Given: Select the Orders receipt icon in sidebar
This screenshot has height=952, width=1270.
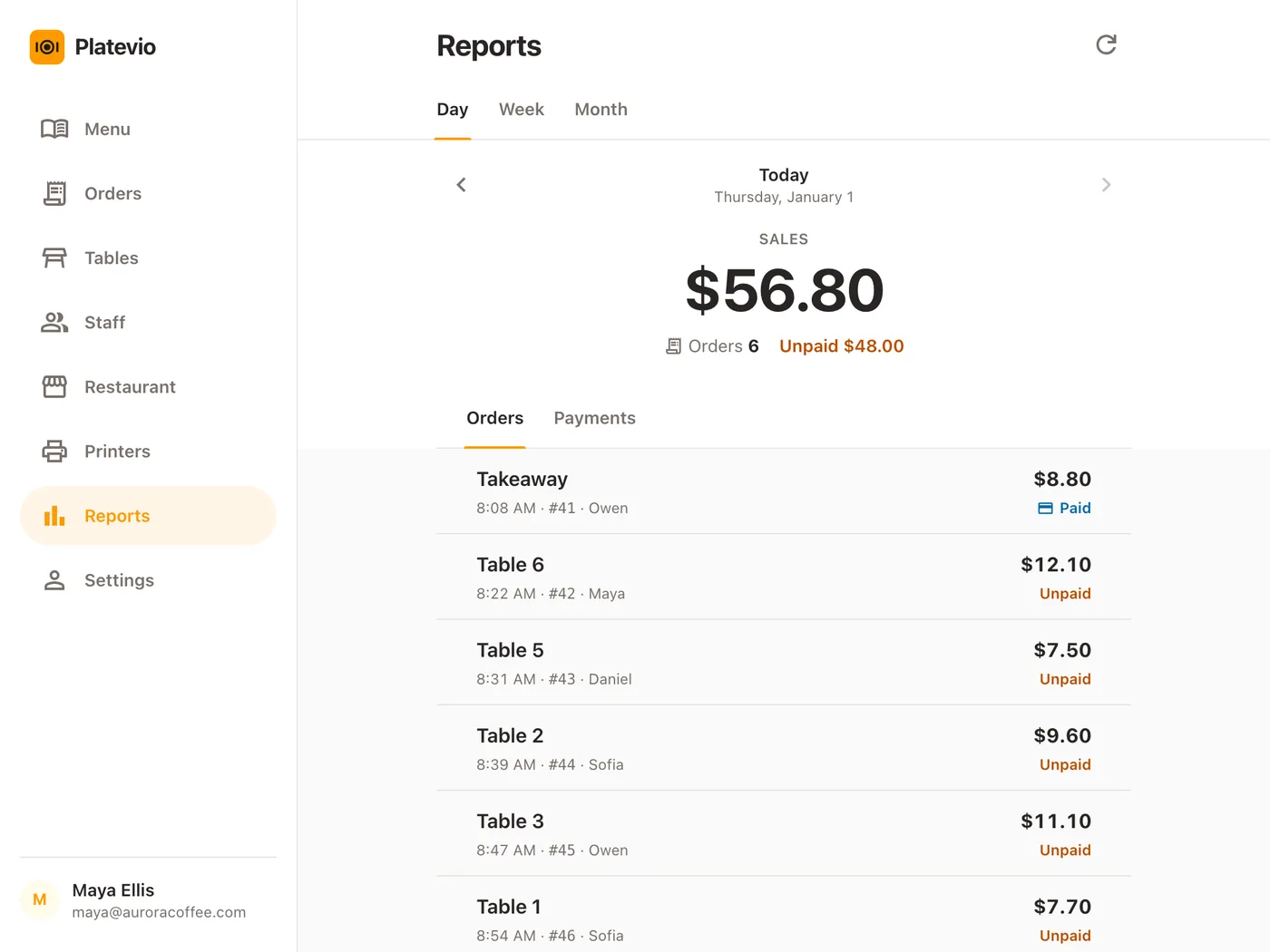Looking at the screenshot, I should (54, 193).
